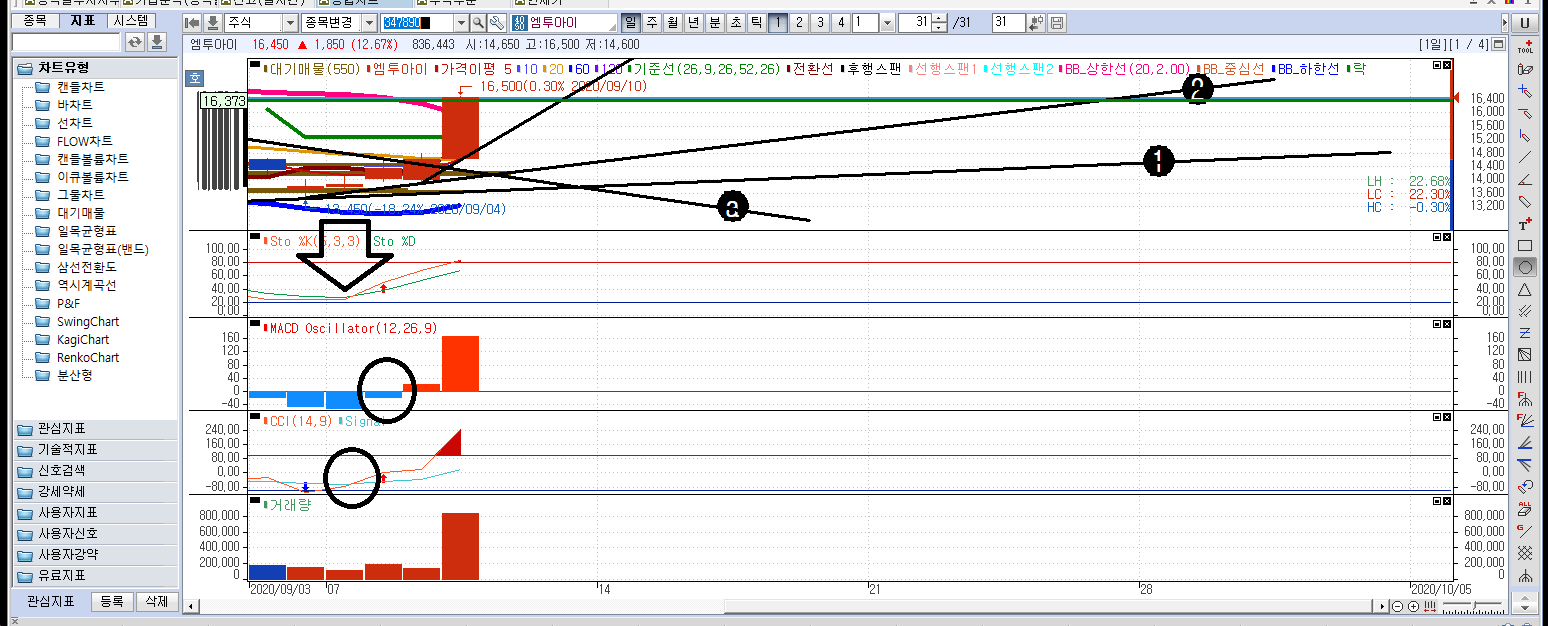Select the angle line tool
This screenshot has width=1548, height=626.
(1525, 179)
